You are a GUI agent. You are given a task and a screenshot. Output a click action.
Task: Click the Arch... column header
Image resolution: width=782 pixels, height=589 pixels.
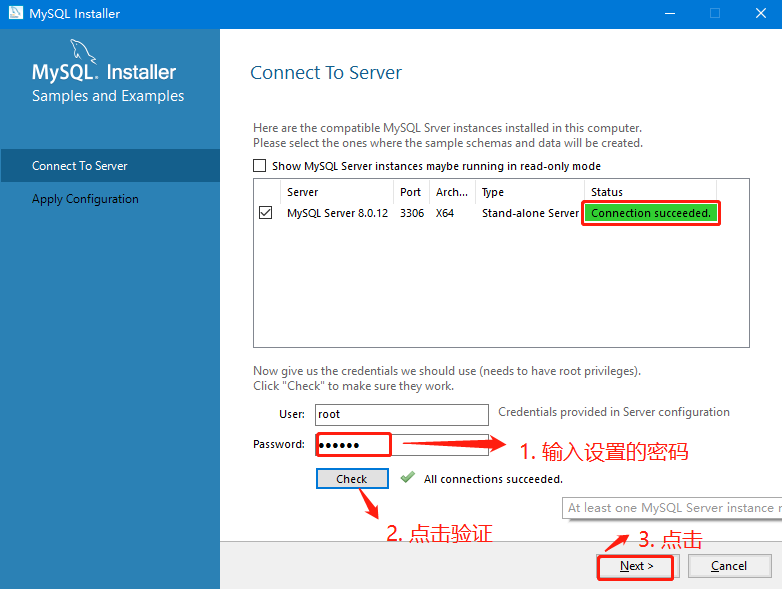coord(452,192)
